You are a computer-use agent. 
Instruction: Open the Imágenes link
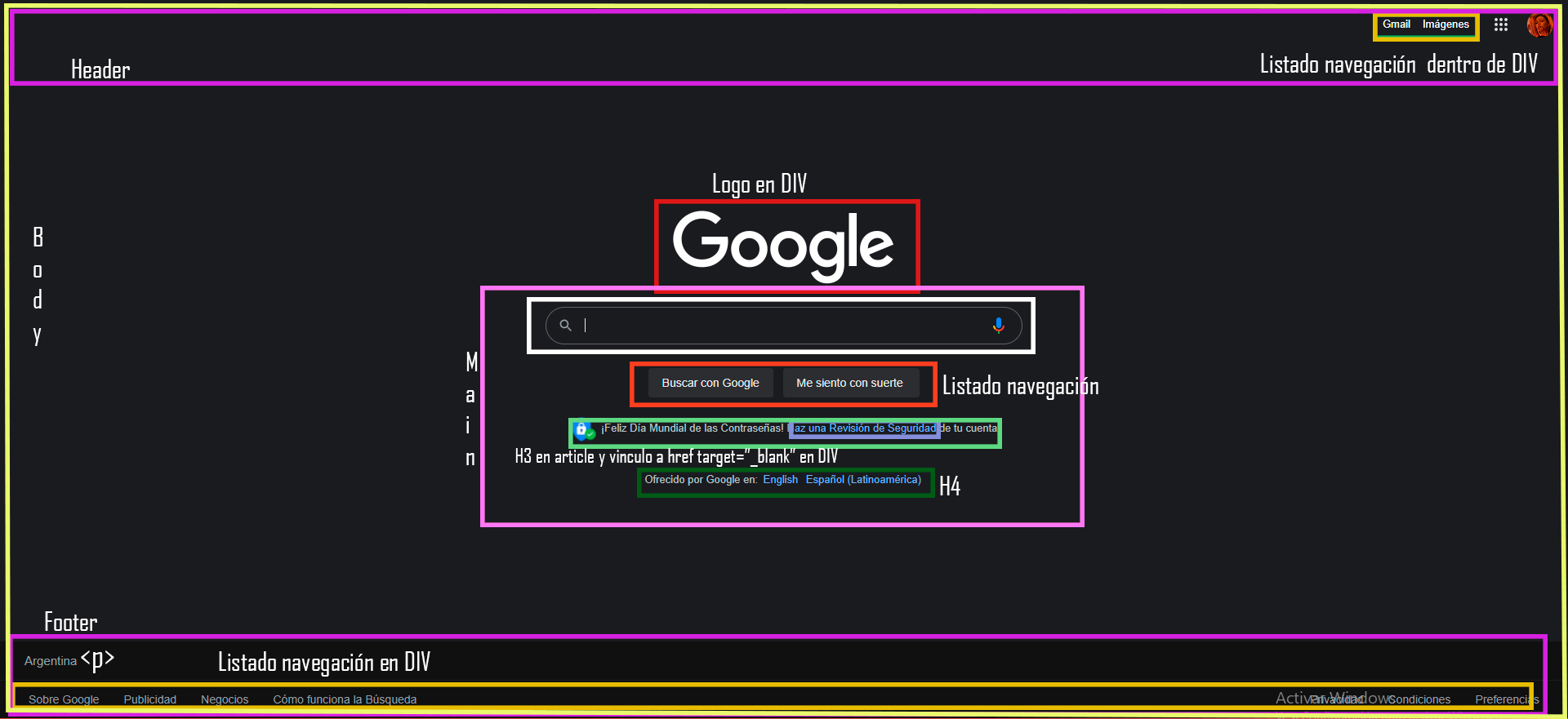tap(1445, 24)
